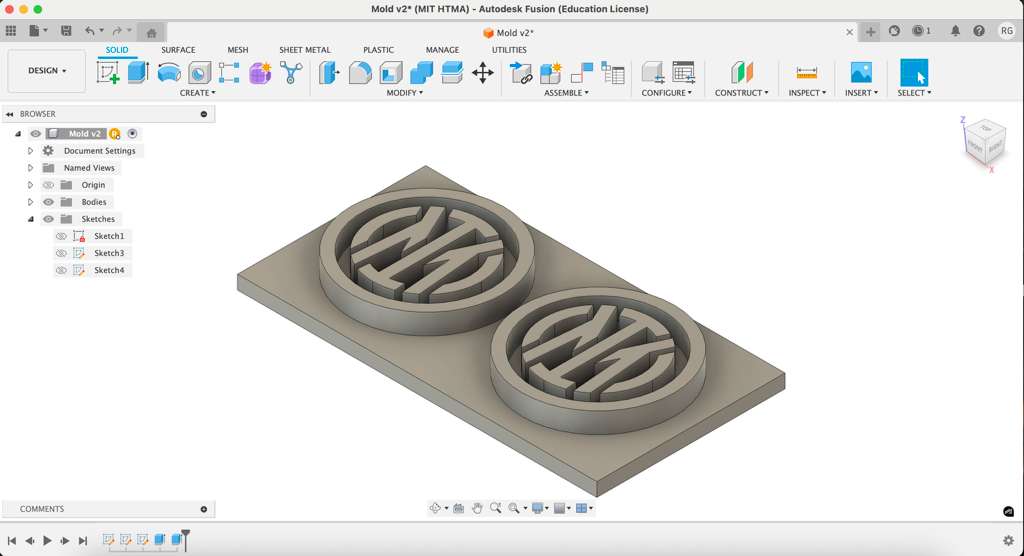1024x556 pixels.
Task: Switch to the SHEET METAL tab
Action: (304, 50)
